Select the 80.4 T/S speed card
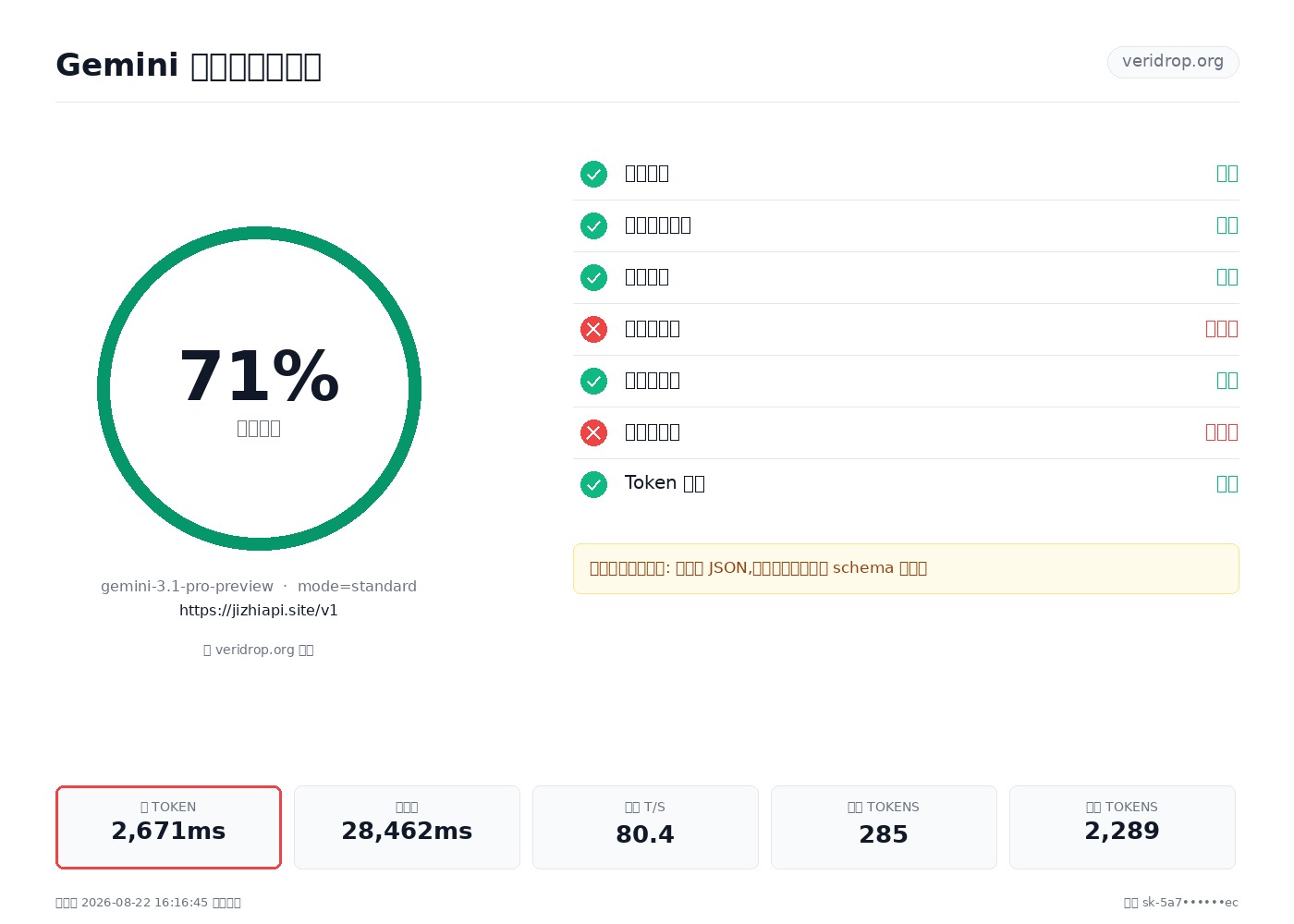The height and width of the screenshot is (924, 1294). [x=645, y=827]
